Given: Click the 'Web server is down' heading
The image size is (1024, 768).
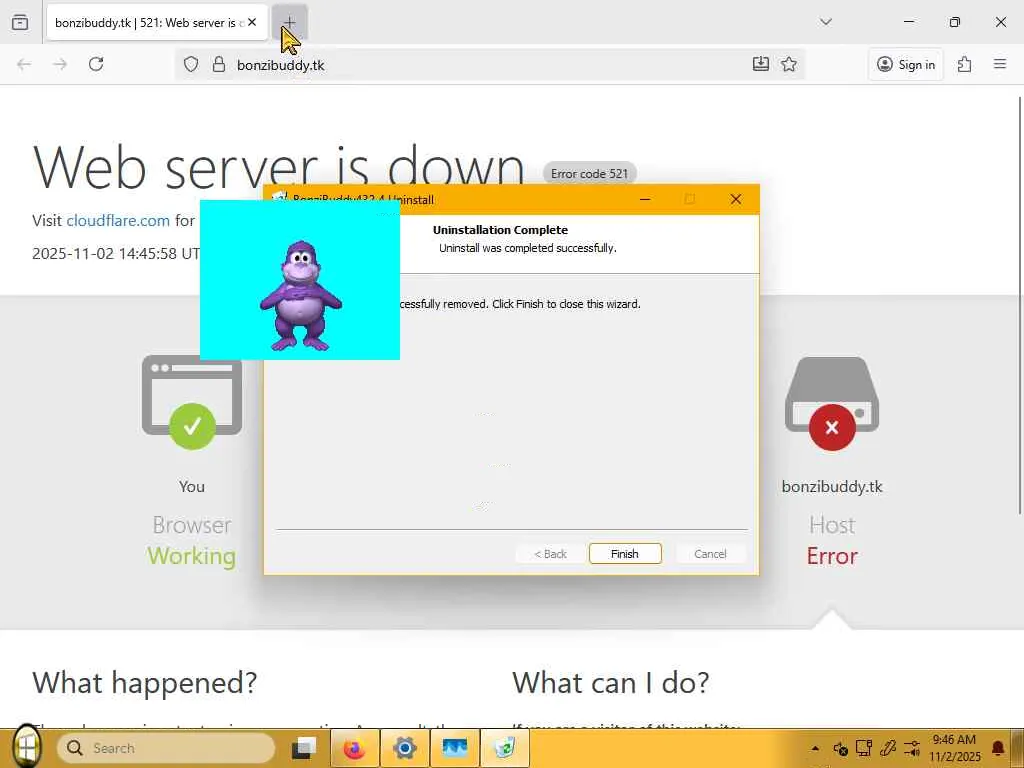Looking at the screenshot, I should [279, 167].
